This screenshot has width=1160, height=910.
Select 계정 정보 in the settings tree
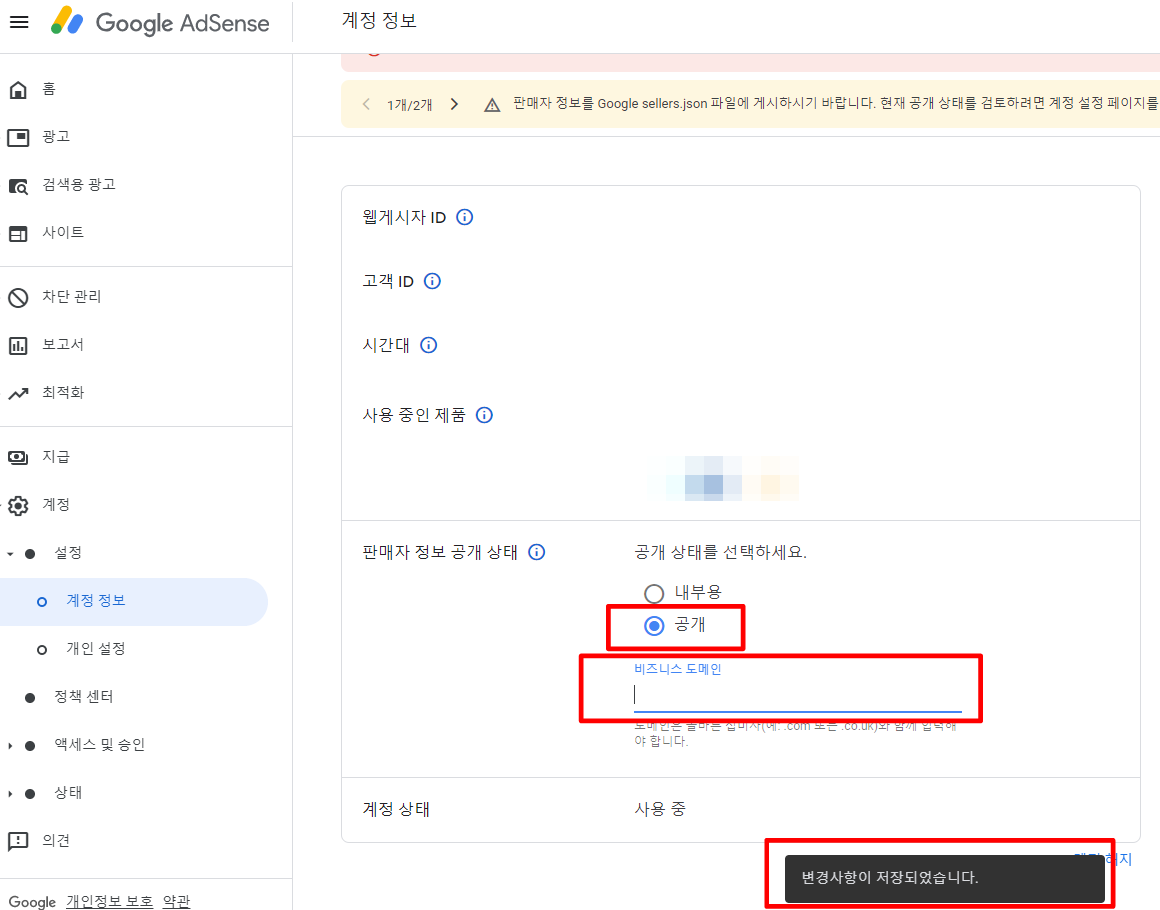click(x=133, y=601)
